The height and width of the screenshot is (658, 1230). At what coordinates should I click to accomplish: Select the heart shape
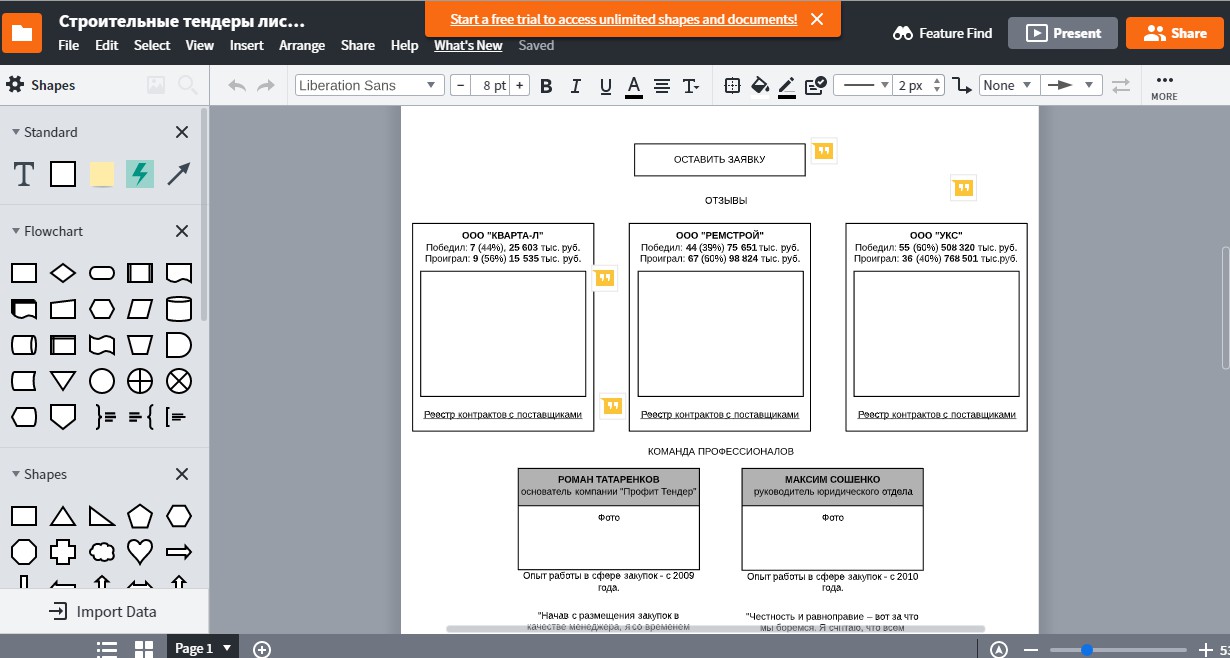point(140,551)
